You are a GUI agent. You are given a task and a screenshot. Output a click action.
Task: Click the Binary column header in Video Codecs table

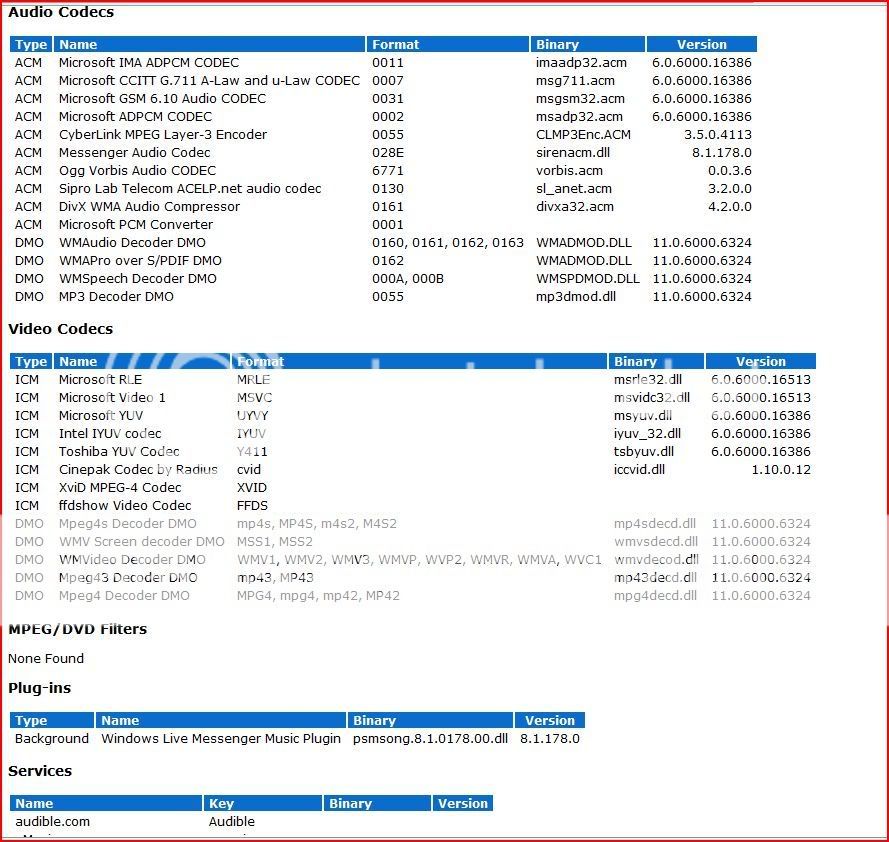pyautogui.click(x=635, y=361)
